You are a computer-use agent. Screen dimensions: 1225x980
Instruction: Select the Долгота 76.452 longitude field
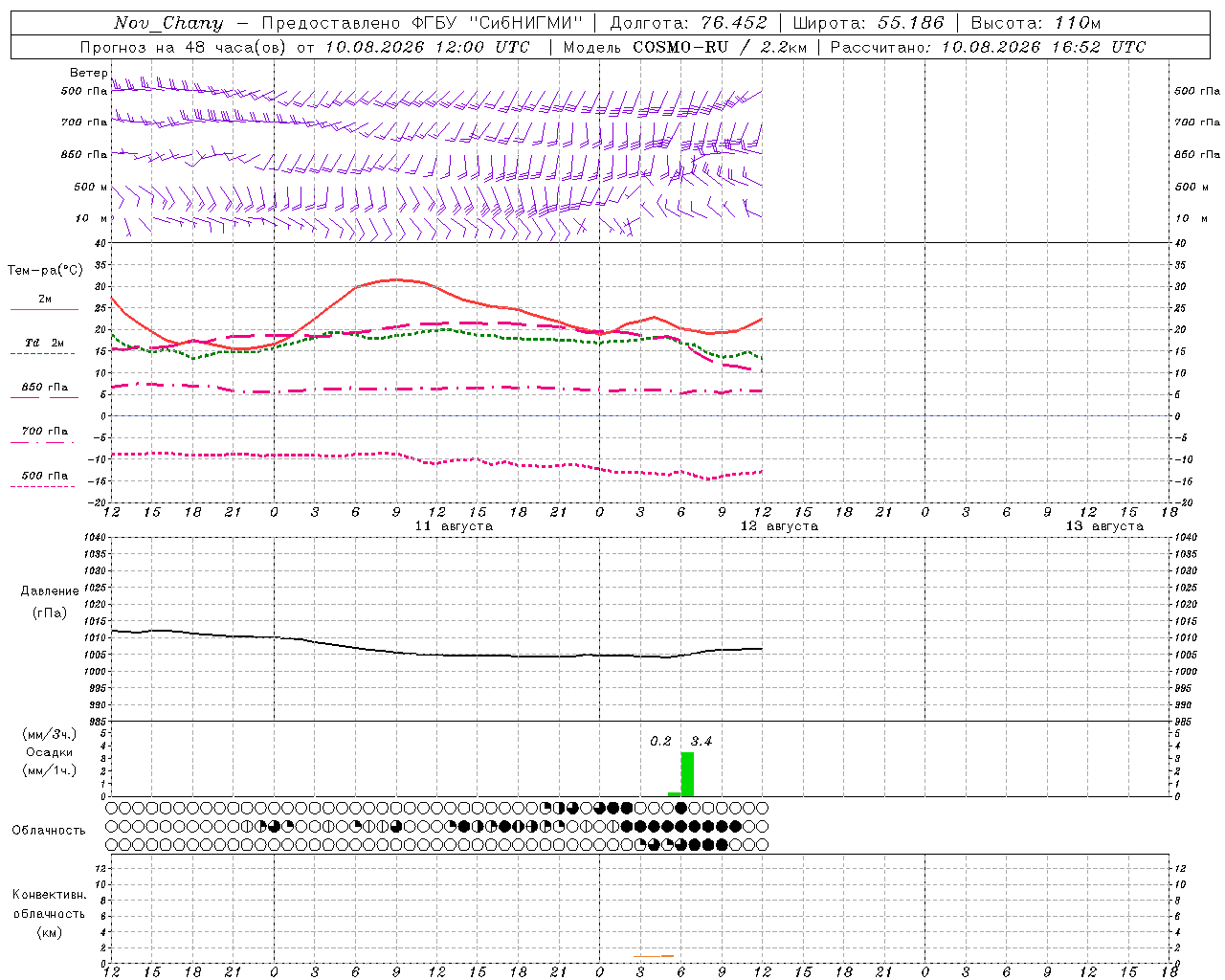point(688,23)
